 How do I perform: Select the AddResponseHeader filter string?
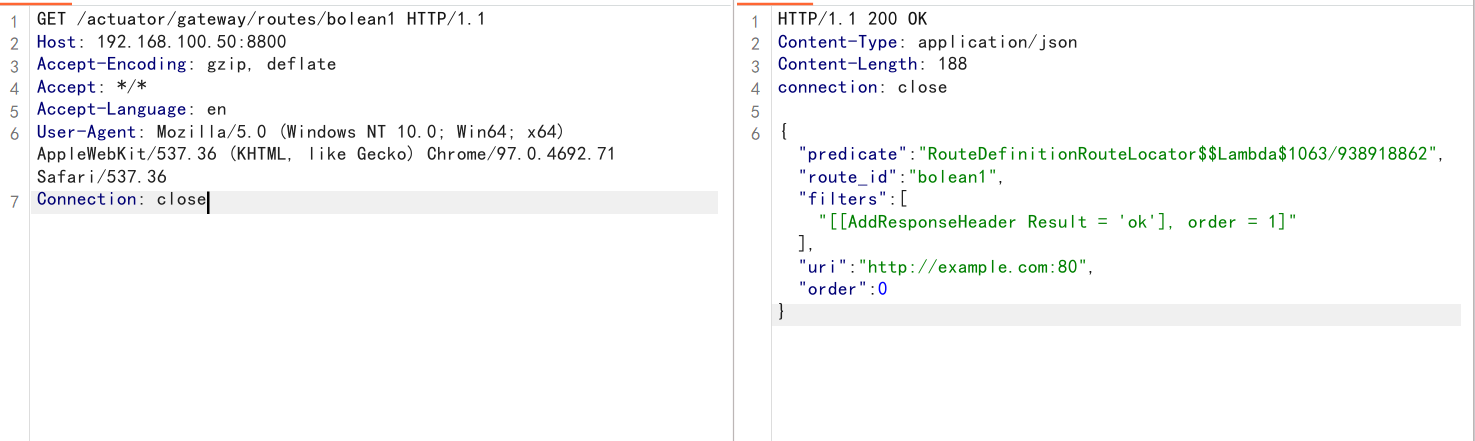[x=1057, y=222]
